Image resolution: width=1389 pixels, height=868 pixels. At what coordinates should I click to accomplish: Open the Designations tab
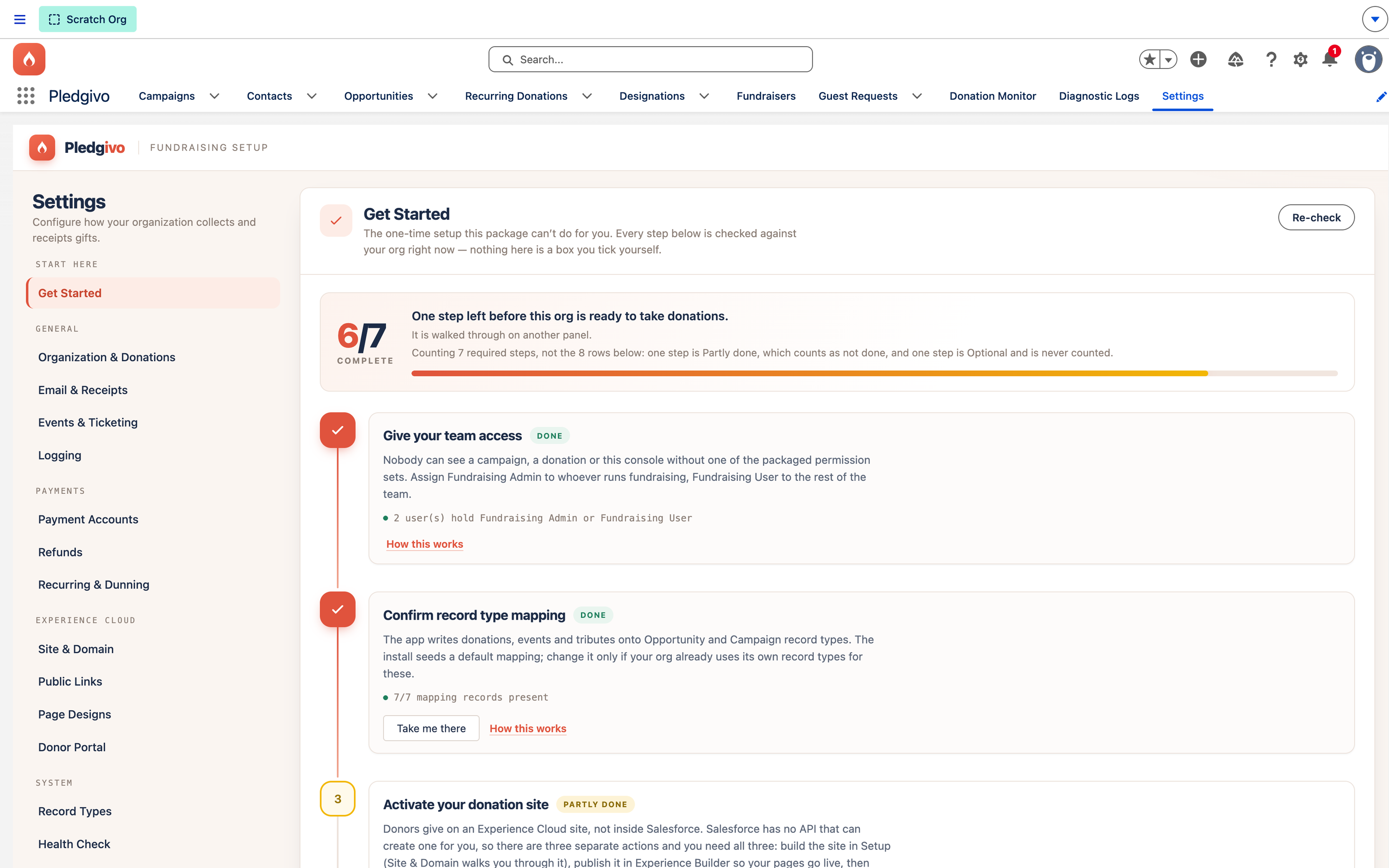click(652, 96)
